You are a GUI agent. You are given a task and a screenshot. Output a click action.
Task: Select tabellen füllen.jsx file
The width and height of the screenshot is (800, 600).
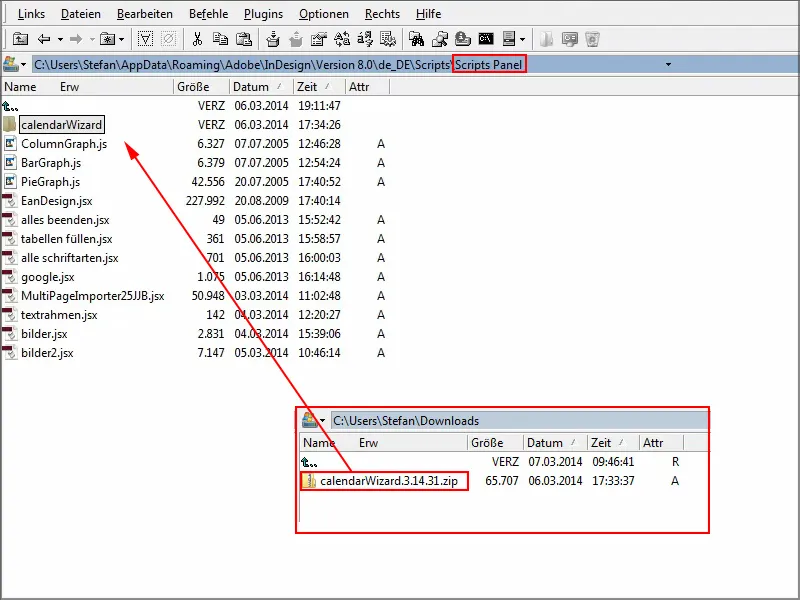point(67,239)
